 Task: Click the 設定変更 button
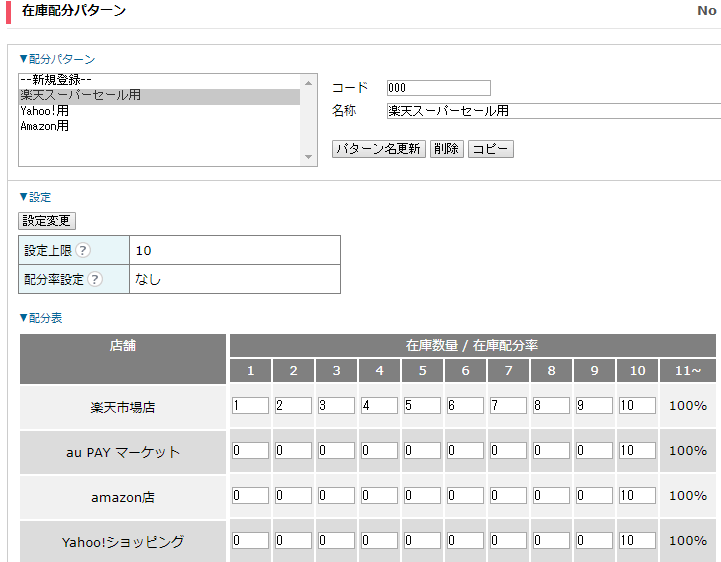[47, 221]
